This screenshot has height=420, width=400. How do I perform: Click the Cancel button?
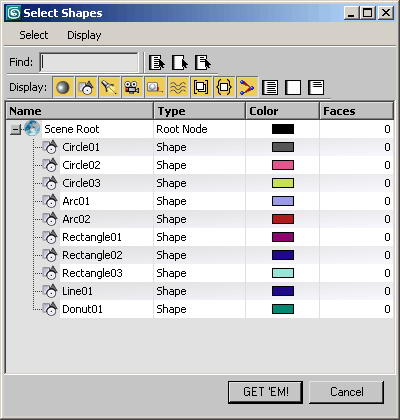click(x=346, y=392)
